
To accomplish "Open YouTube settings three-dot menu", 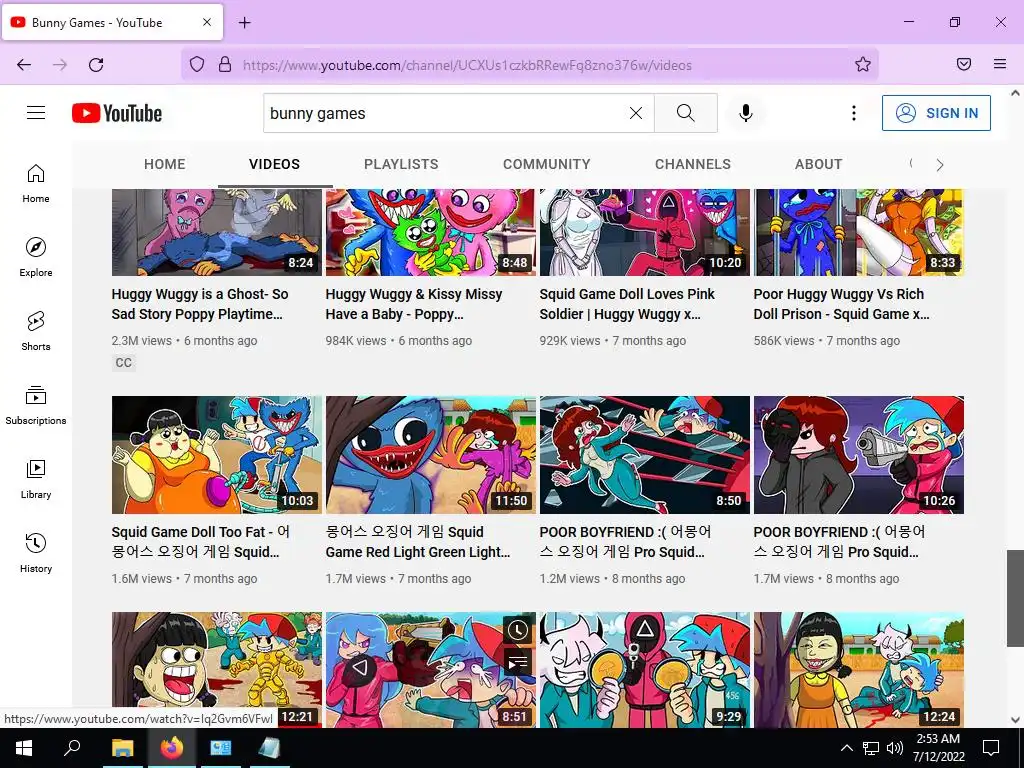I will 854,113.
